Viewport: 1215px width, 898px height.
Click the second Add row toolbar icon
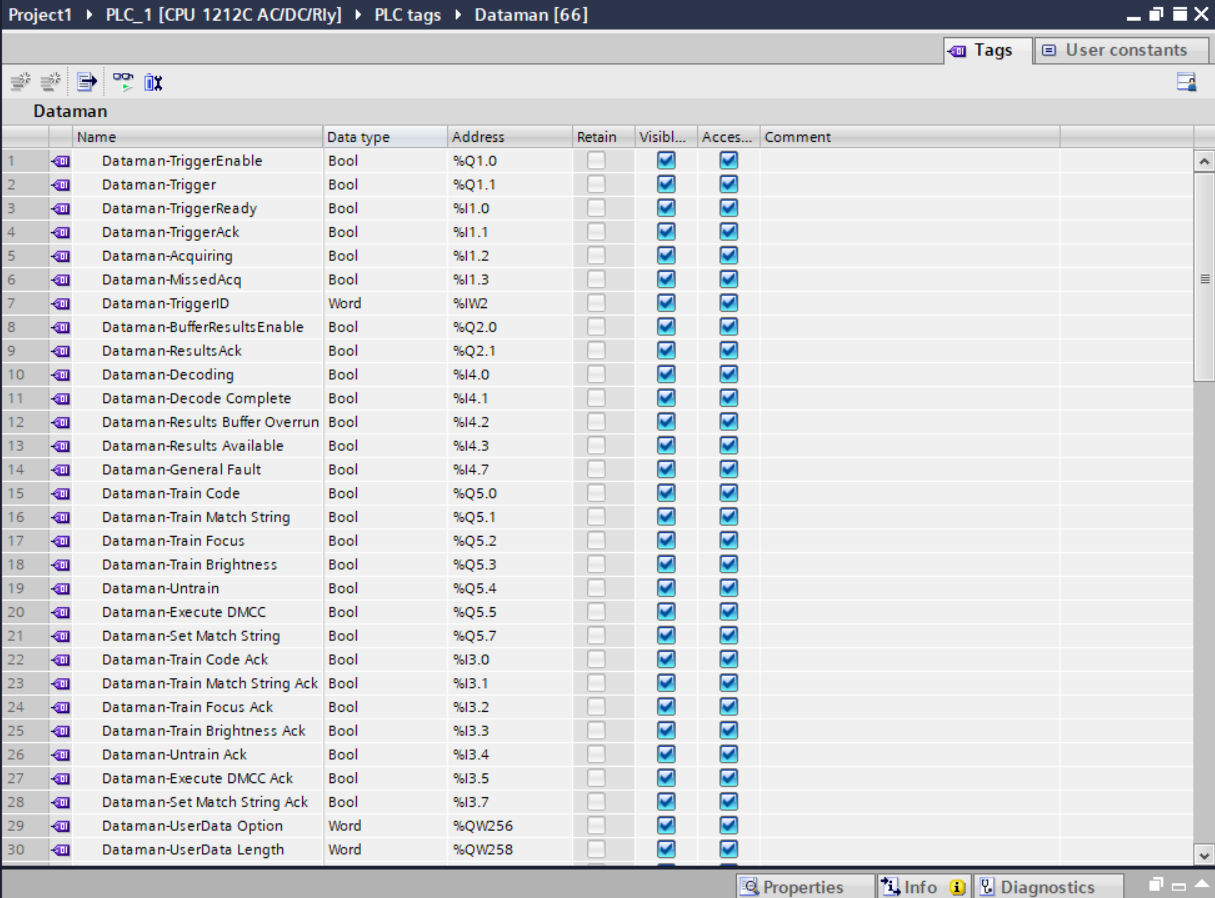click(50, 82)
